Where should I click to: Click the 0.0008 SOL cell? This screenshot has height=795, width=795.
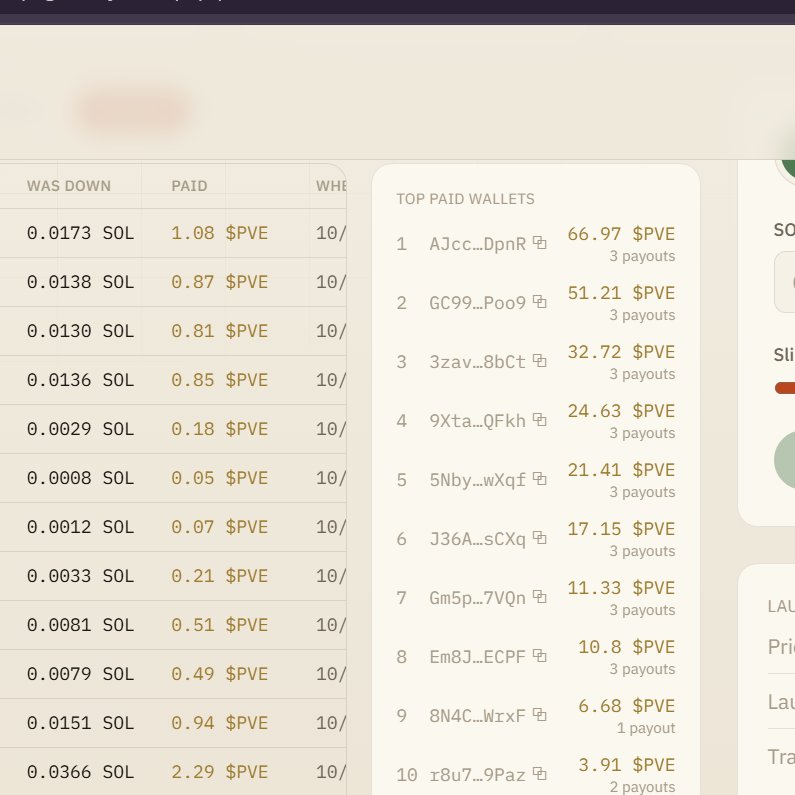click(x=81, y=478)
